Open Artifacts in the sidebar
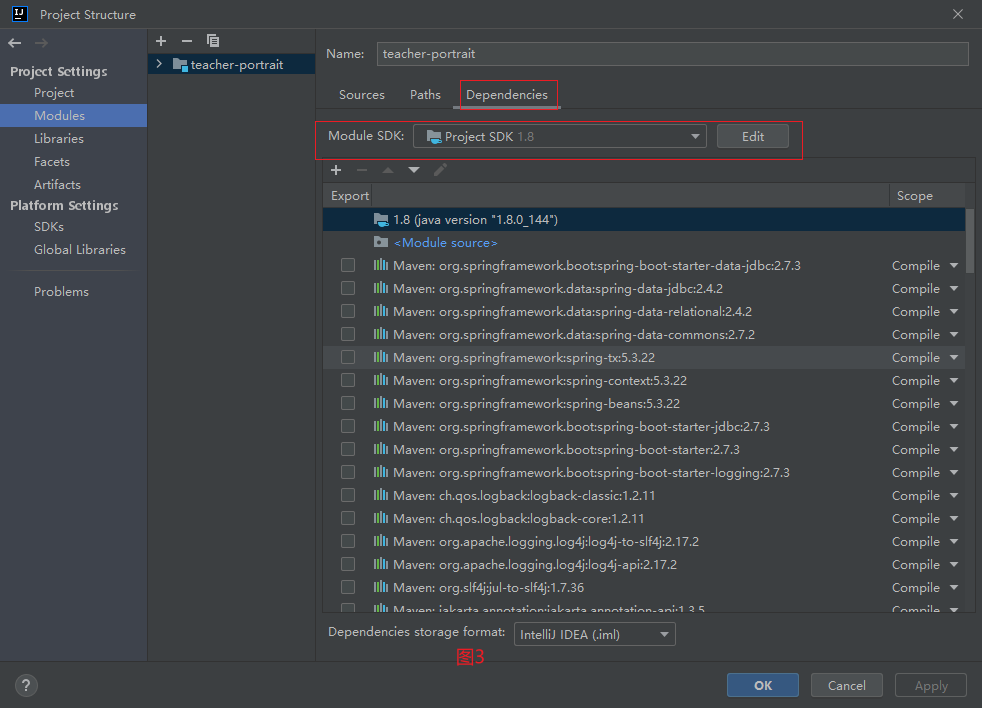Viewport: 982px width, 708px height. pyautogui.click(x=58, y=185)
